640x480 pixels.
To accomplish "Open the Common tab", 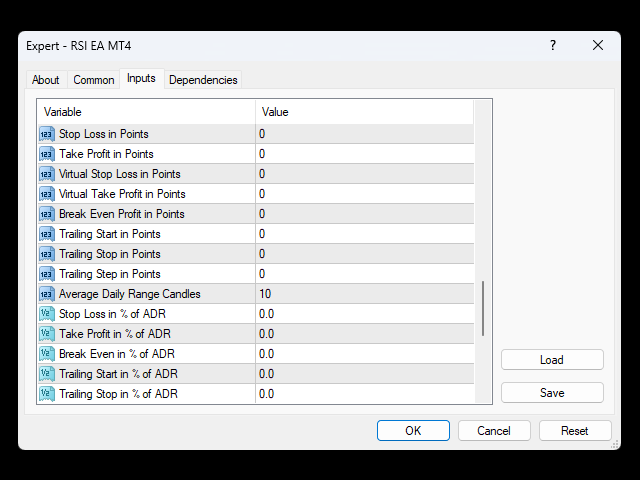I will coord(93,80).
